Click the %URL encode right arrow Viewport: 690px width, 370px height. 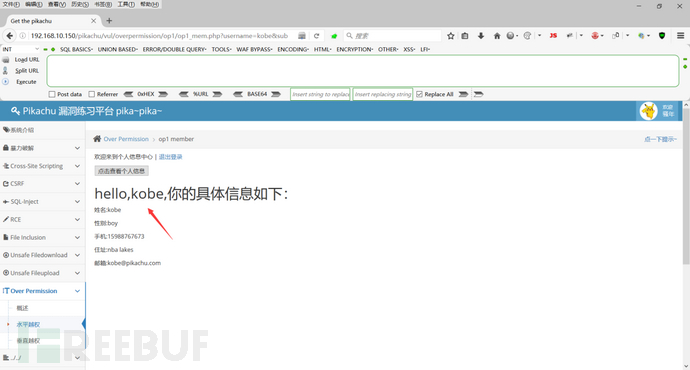(217, 94)
